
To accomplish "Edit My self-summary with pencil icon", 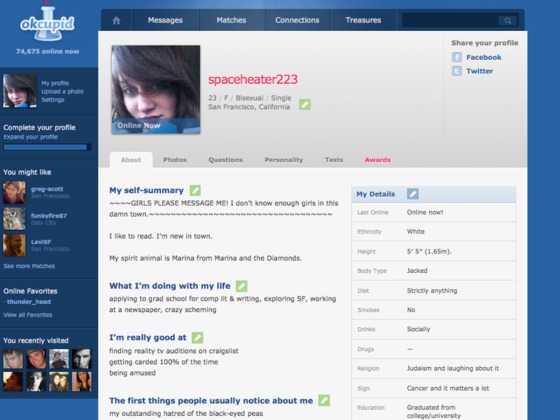I will click(195, 190).
